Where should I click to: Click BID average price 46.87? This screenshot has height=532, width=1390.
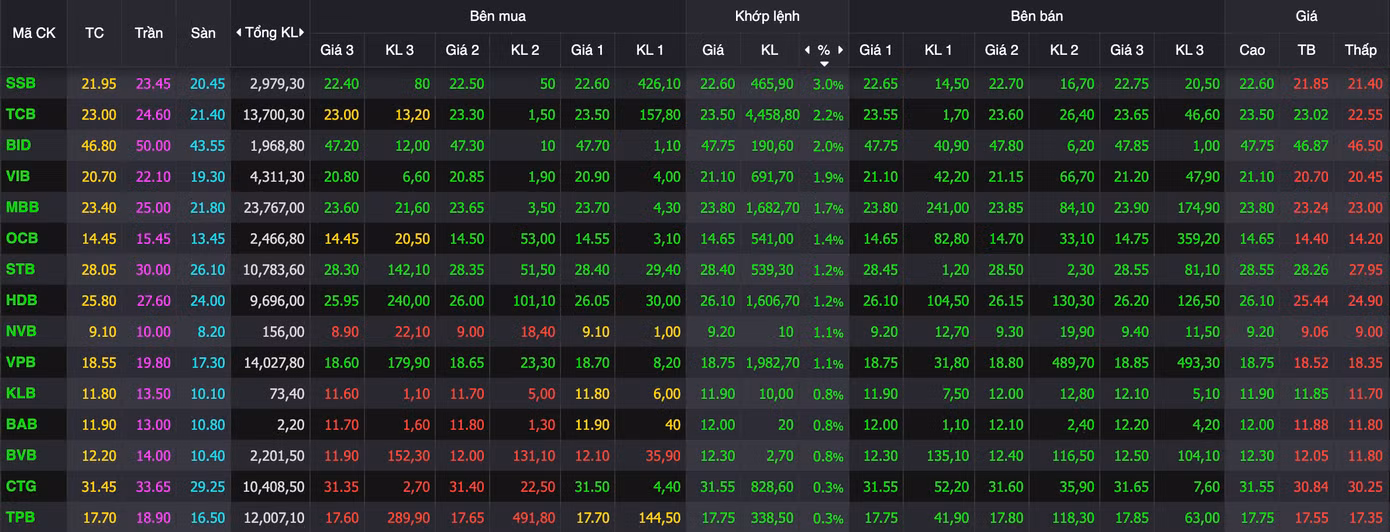[x=1311, y=146]
